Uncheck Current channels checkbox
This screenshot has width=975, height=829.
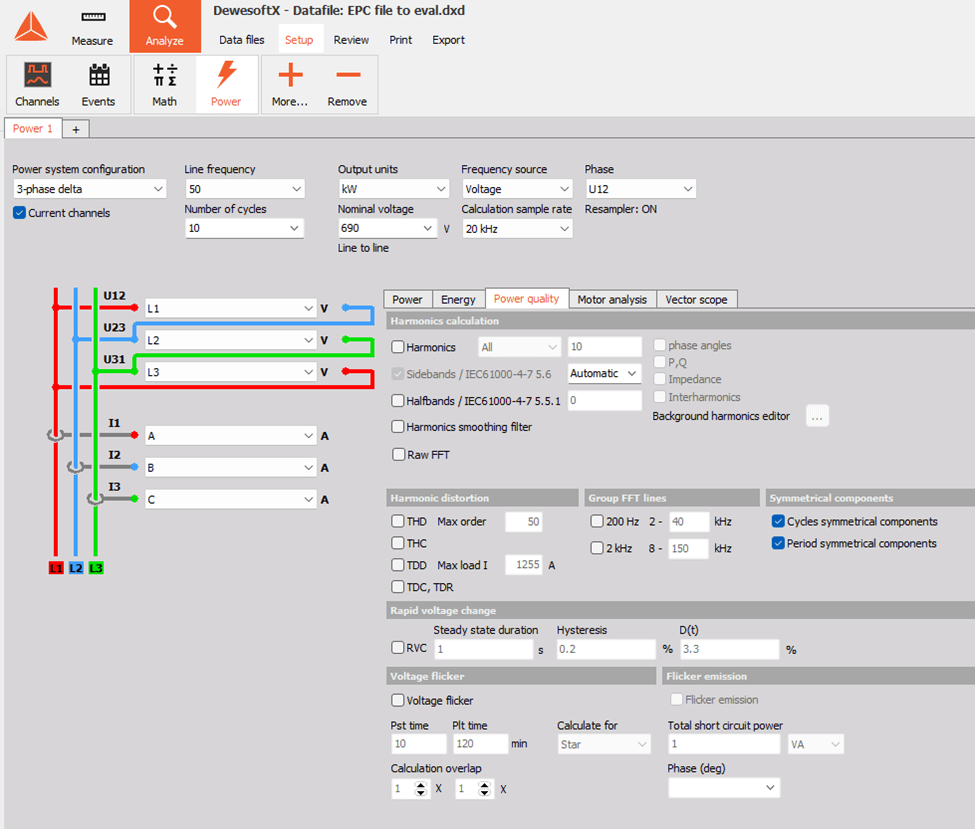click(19, 213)
